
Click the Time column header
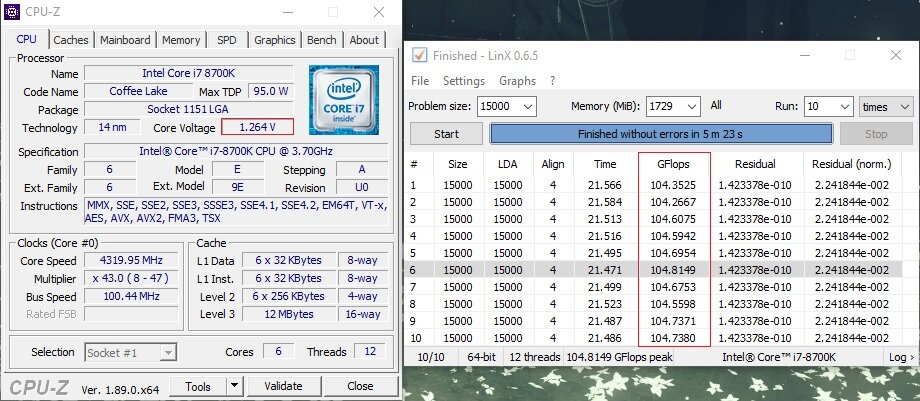click(605, 164)
